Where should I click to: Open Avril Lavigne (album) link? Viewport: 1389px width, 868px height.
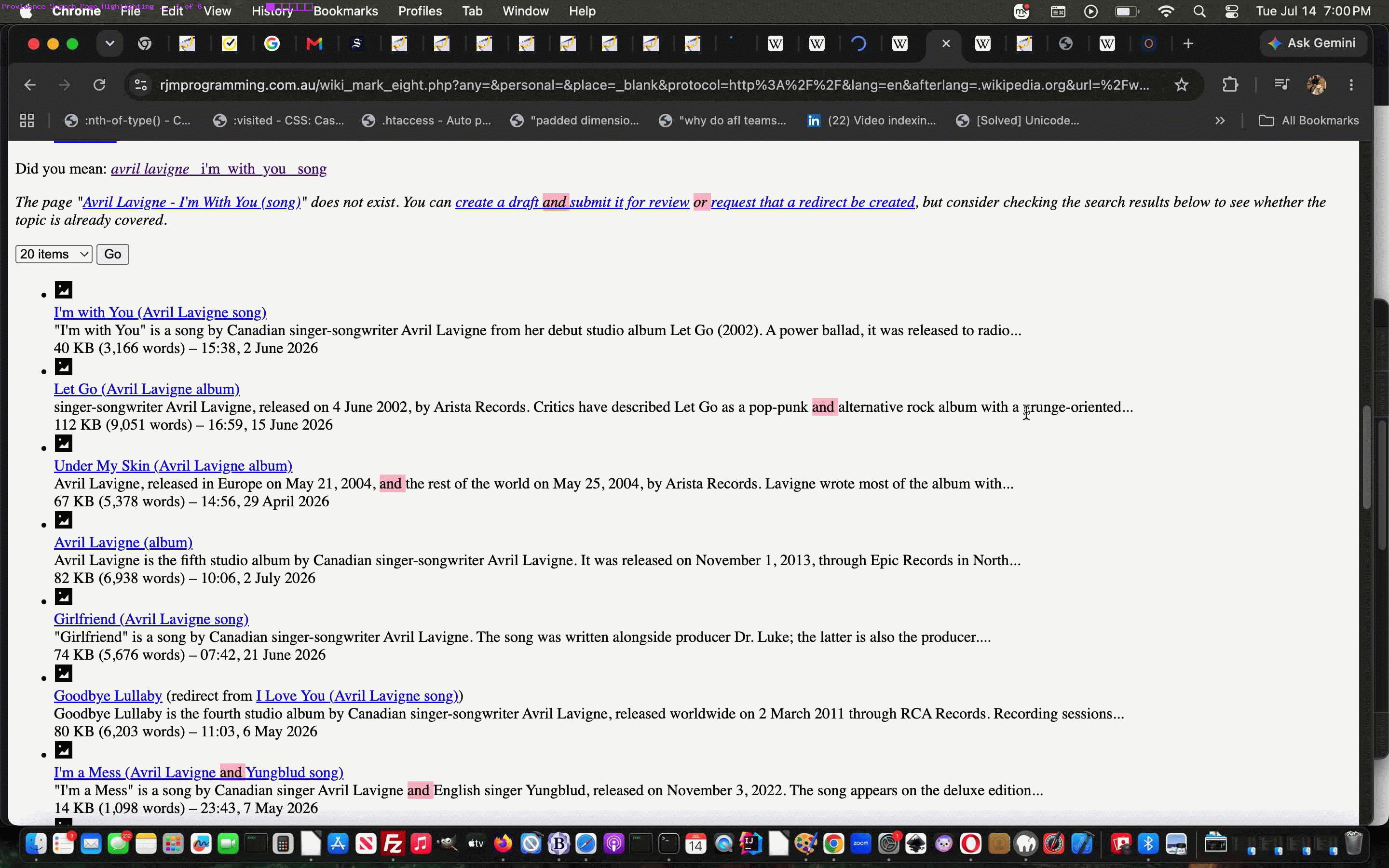pyautogui.click(x=123, y=542)
